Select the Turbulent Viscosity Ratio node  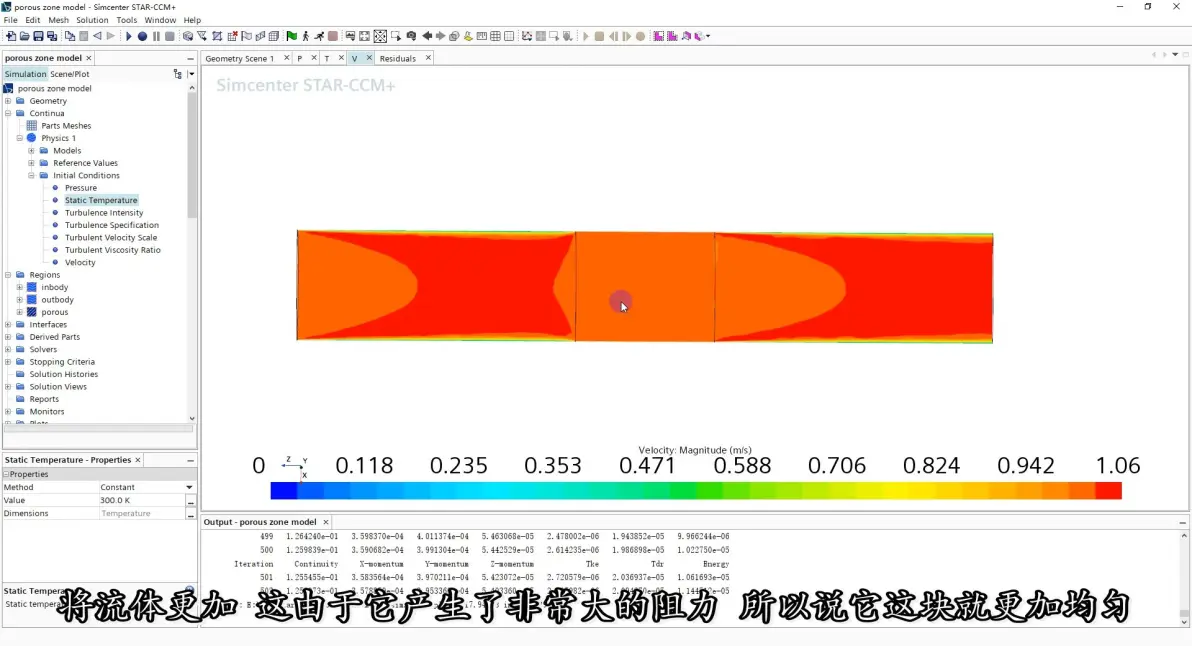[113, 250]
